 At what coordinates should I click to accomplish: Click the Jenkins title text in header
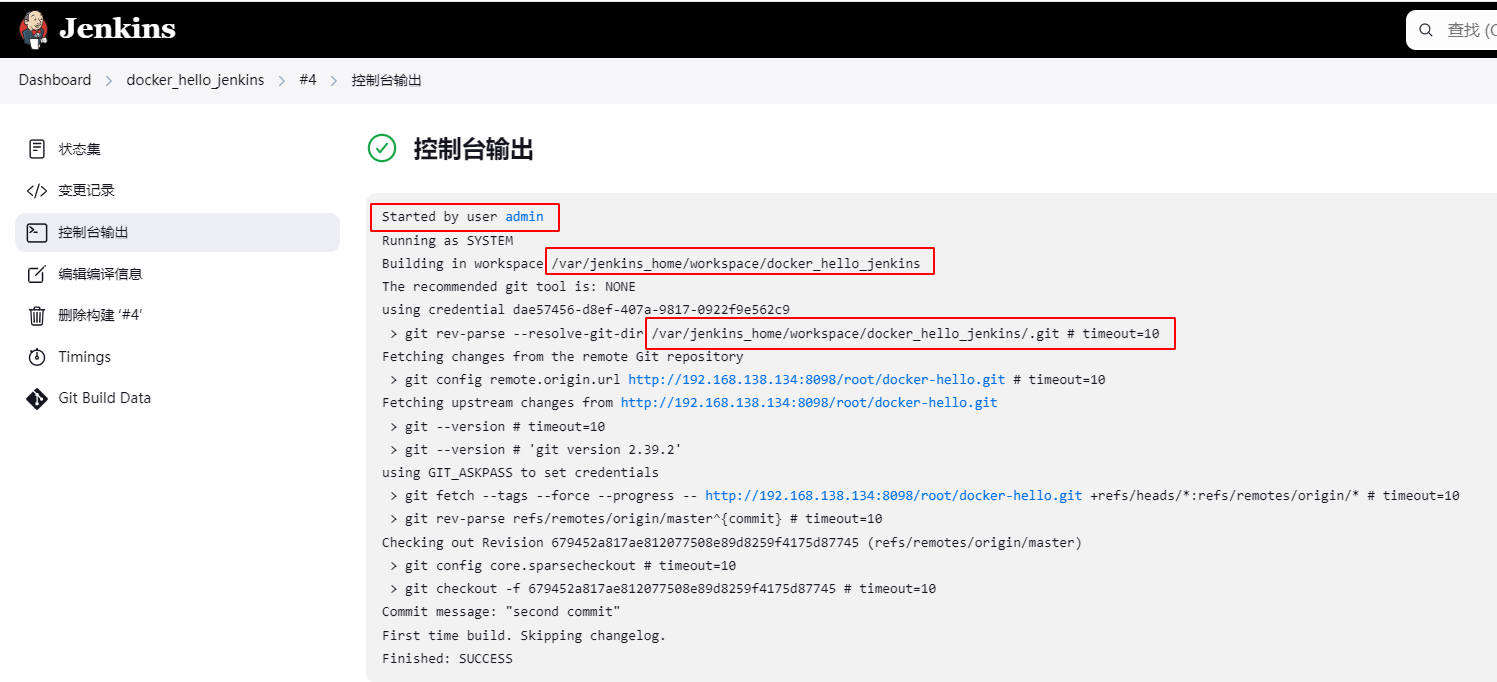point(118,29)
